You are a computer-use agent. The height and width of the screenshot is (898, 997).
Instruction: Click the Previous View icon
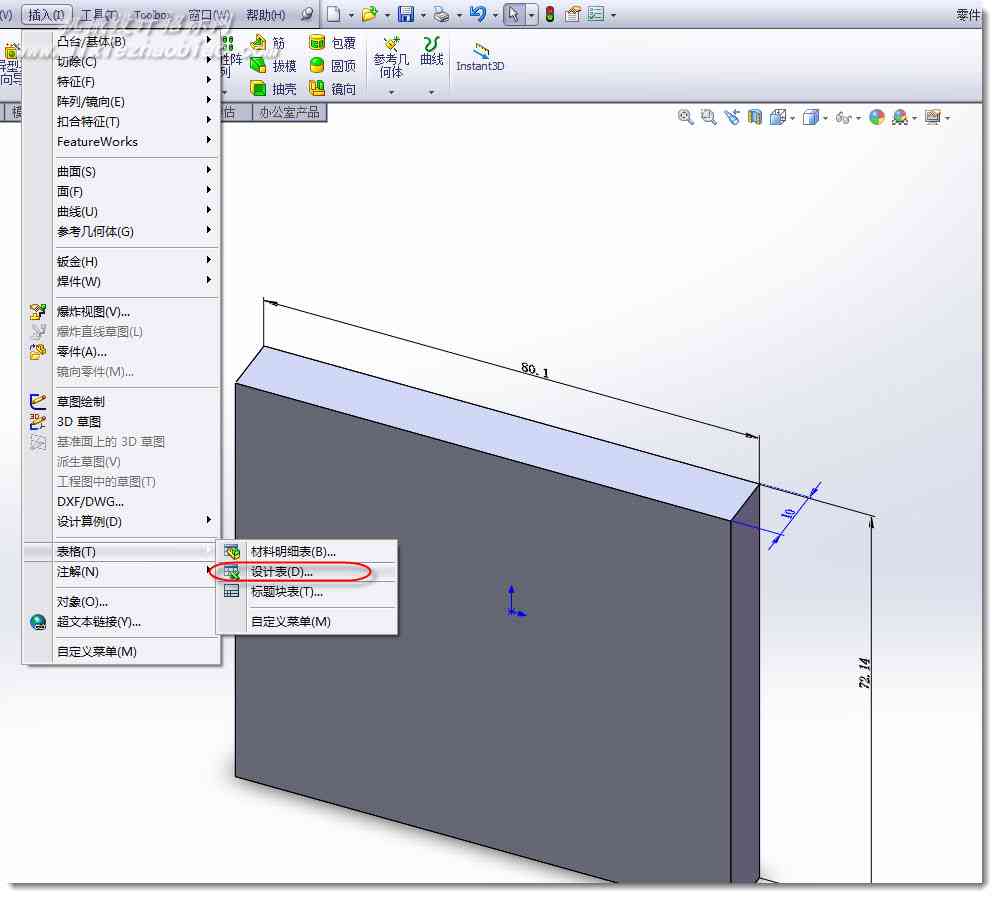click(731, 117)
